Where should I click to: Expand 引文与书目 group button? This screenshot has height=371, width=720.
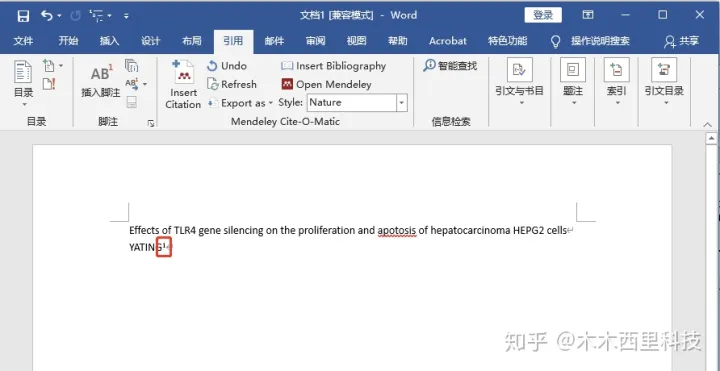pos(519,83)
